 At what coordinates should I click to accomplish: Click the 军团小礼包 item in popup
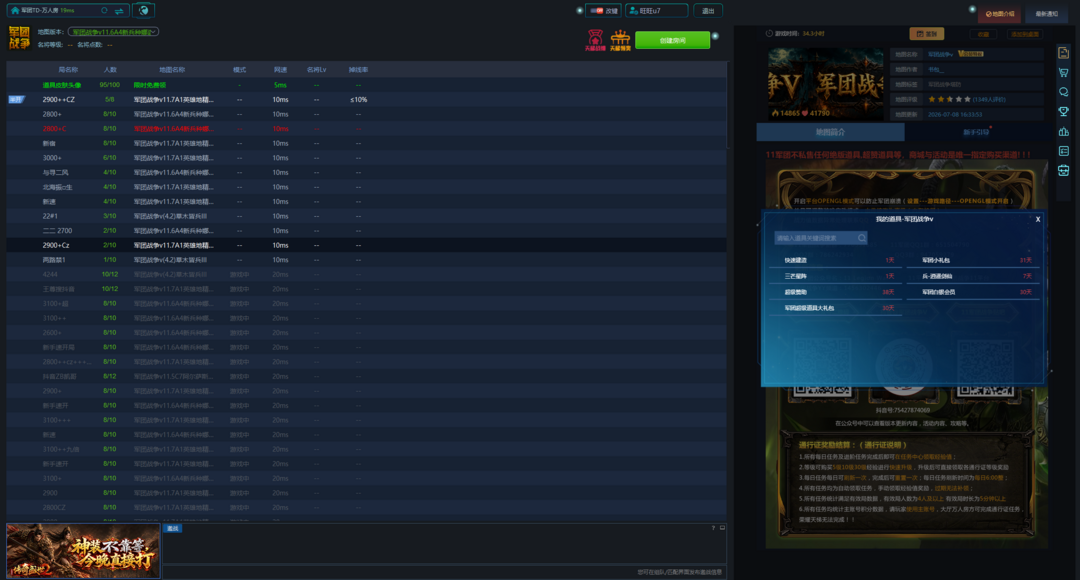pos(973,260)
